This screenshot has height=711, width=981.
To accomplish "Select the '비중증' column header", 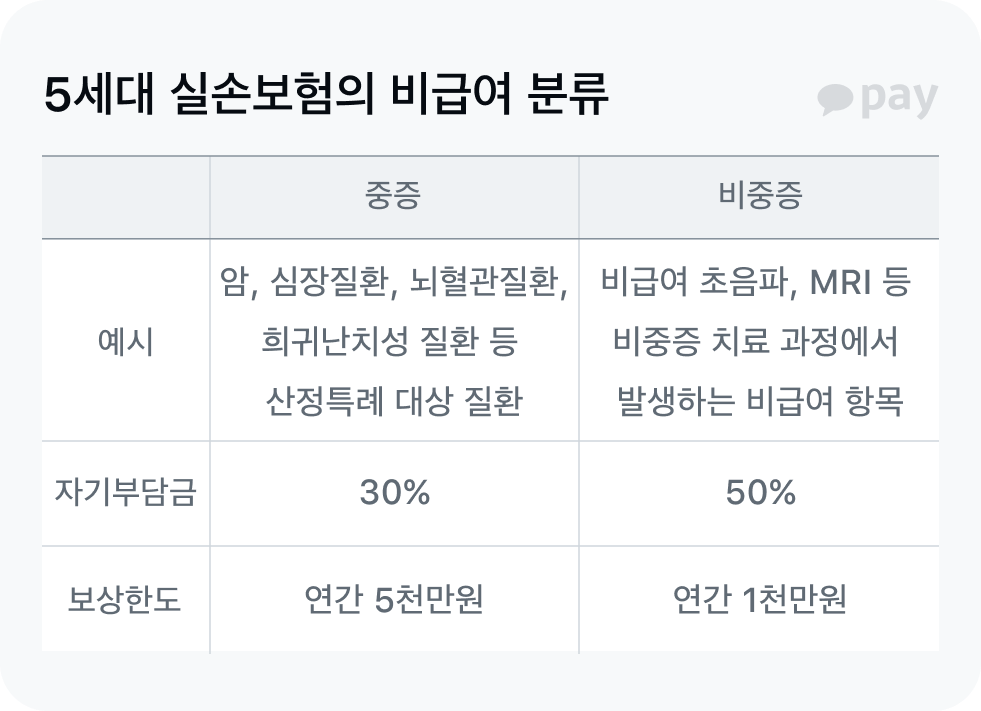I will 760,197.
